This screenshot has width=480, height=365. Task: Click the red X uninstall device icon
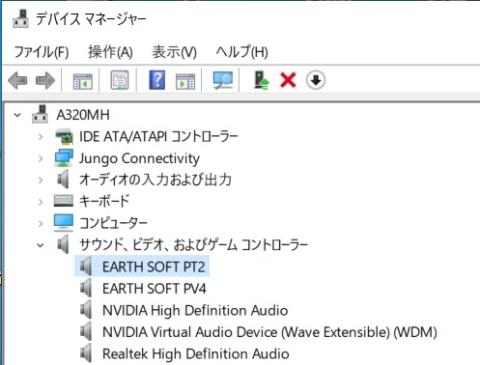click(x=288, y=80)
